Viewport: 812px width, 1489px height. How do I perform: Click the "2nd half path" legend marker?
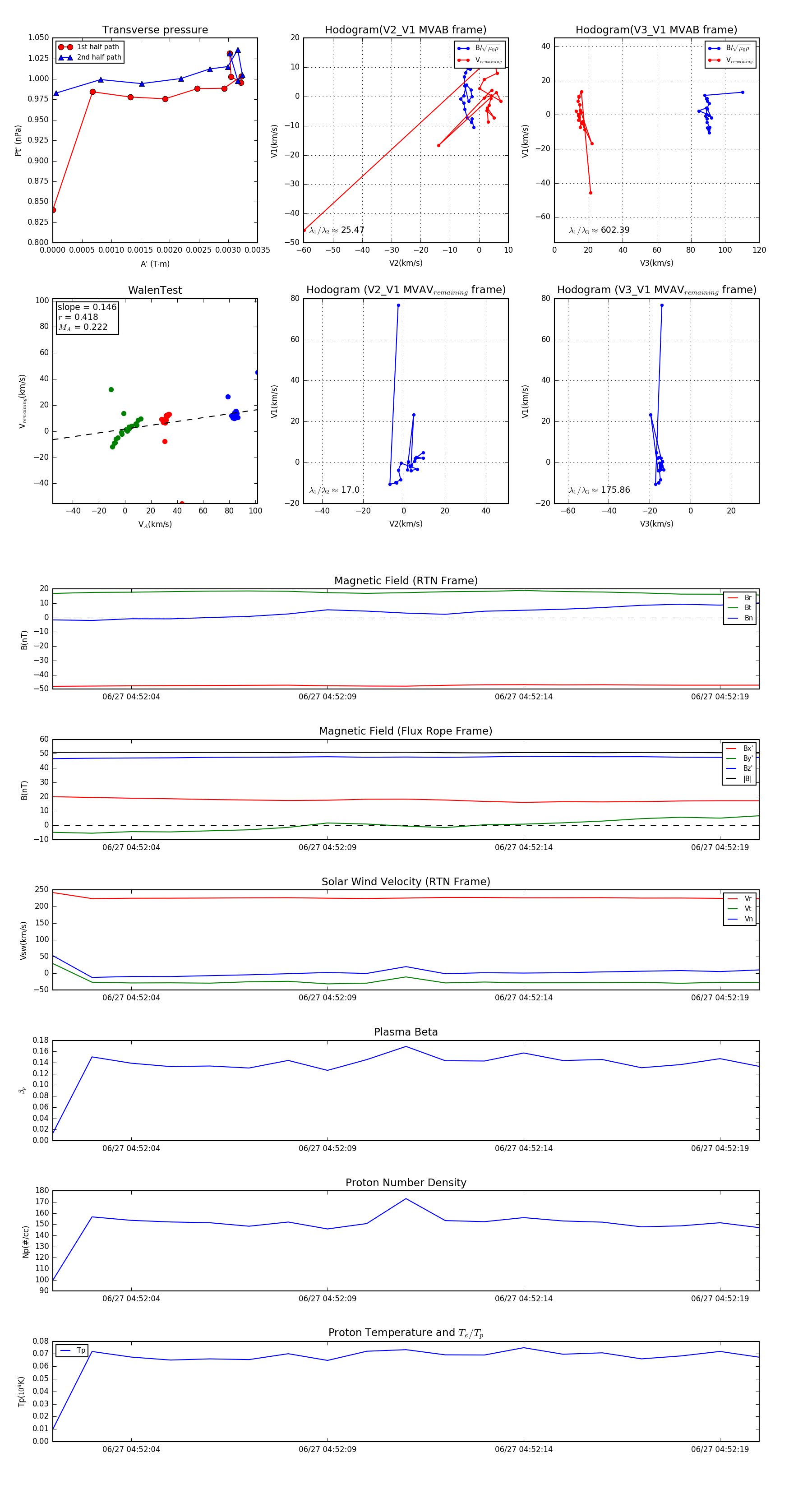(65, 57)
